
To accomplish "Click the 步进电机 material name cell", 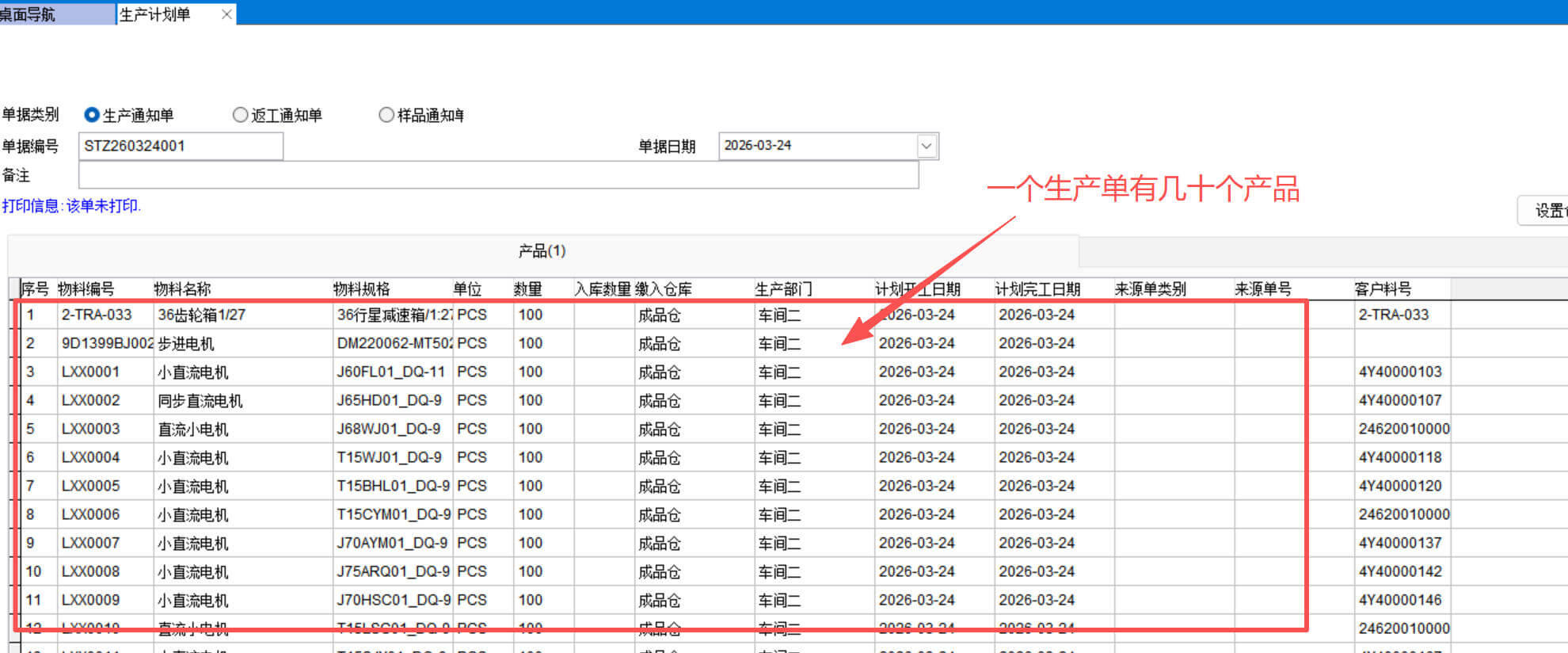I will pyautogui.click(x=186, y=343).
